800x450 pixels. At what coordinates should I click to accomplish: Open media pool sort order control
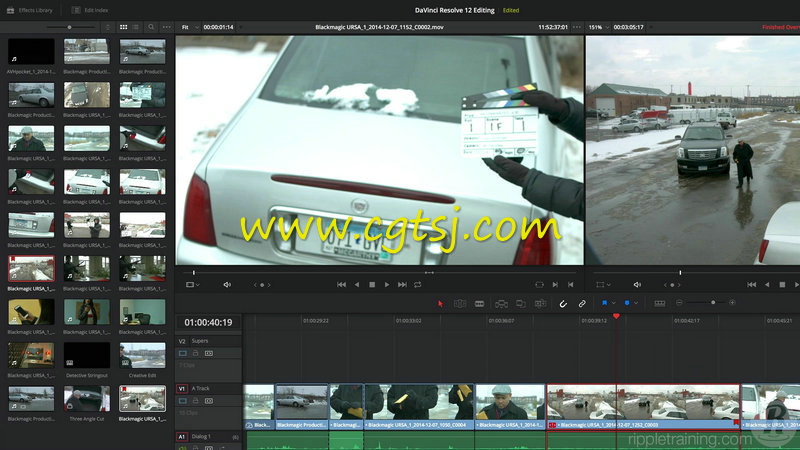[108, 27]
